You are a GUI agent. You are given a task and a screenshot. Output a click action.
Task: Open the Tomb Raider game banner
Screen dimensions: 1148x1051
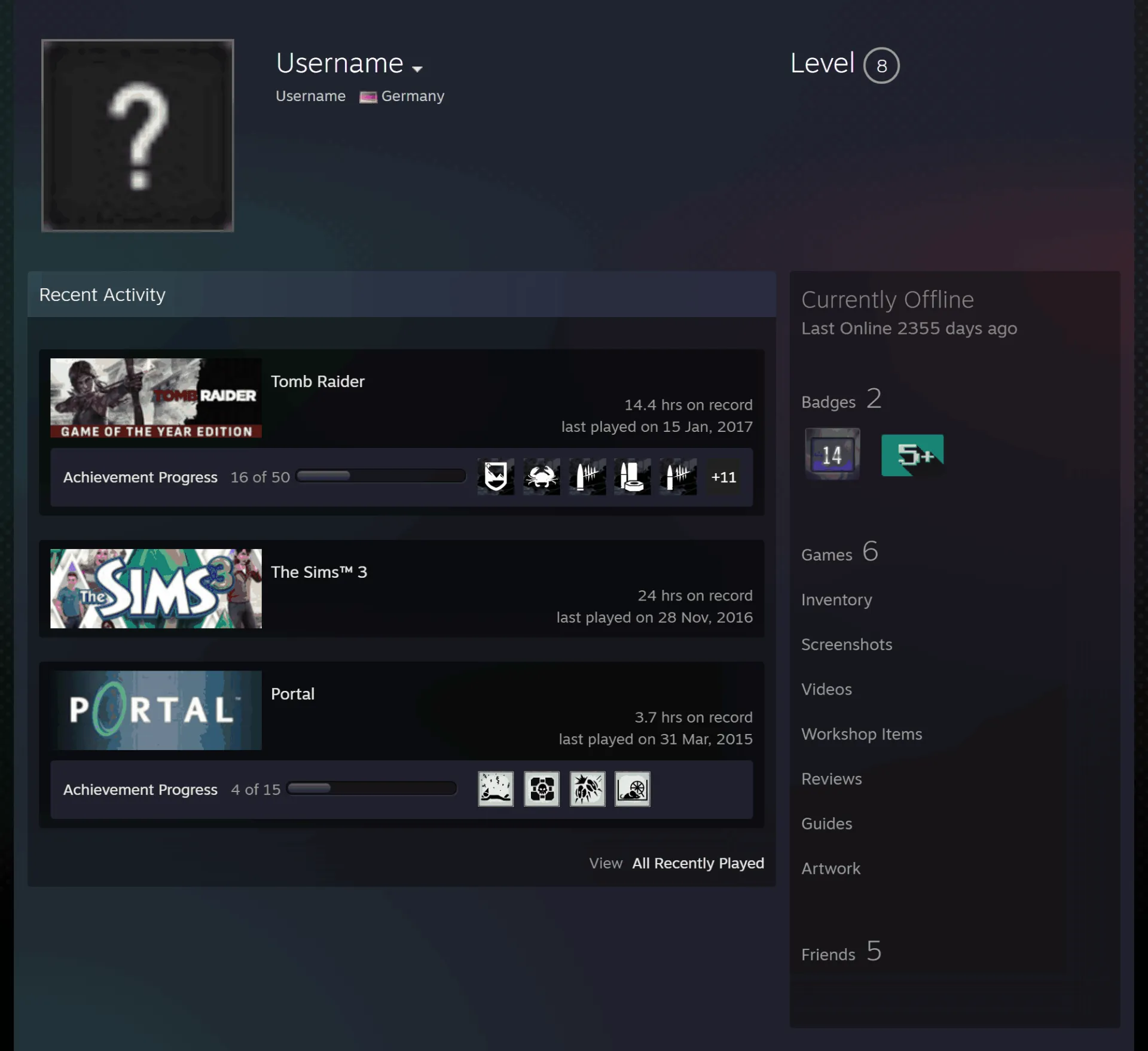pyautogui.click(x=156, y=398)
